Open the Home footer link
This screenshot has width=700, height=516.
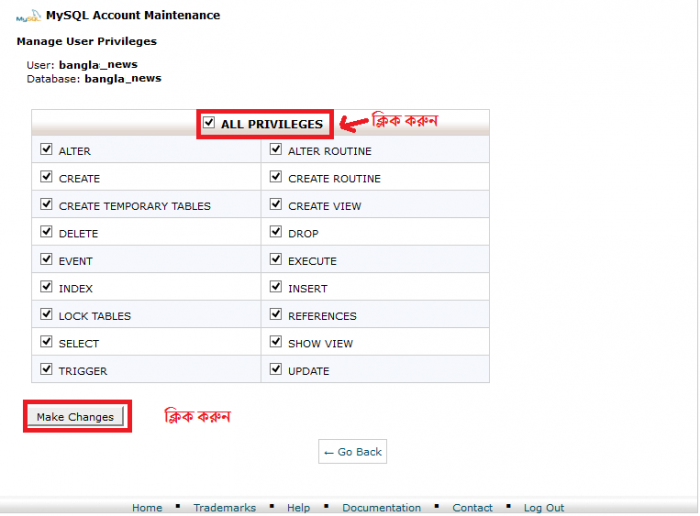point(147,508)
